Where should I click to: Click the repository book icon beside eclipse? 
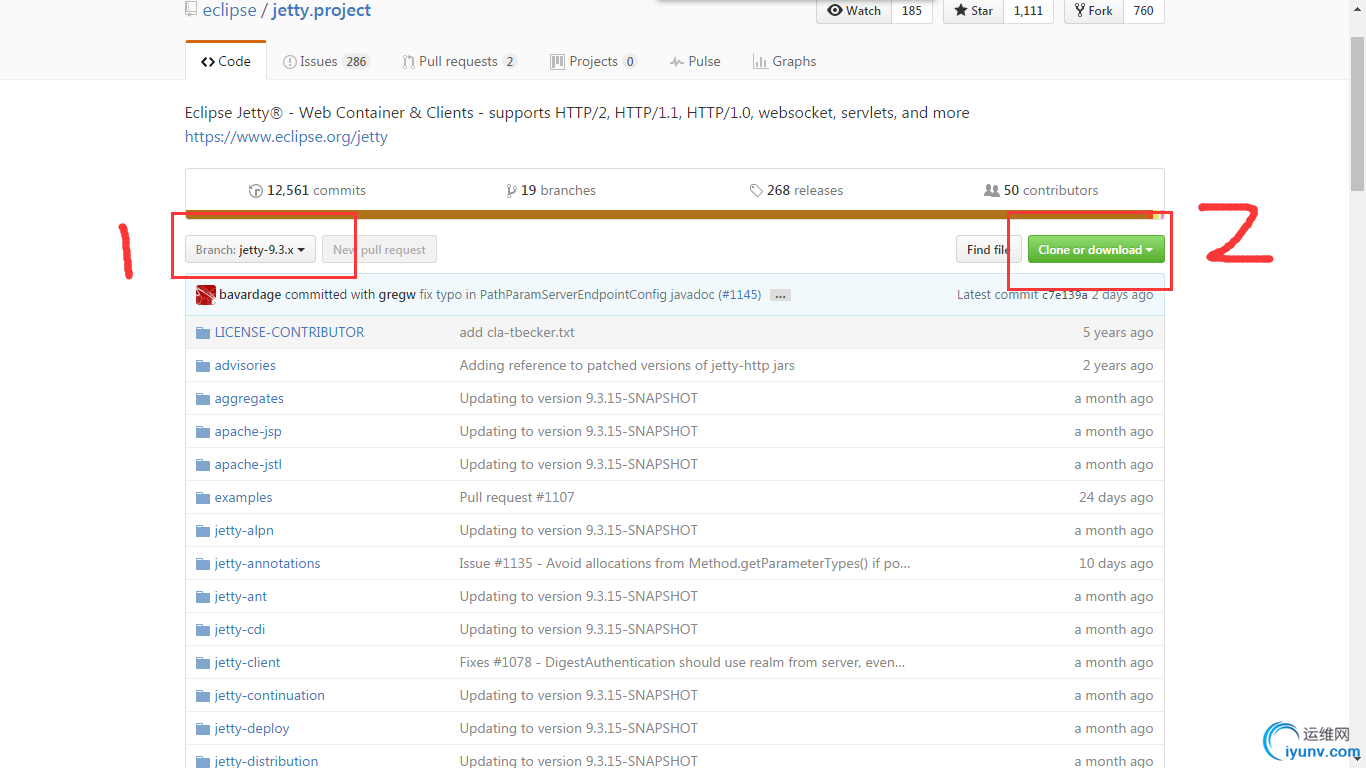[x=191, y=10]
